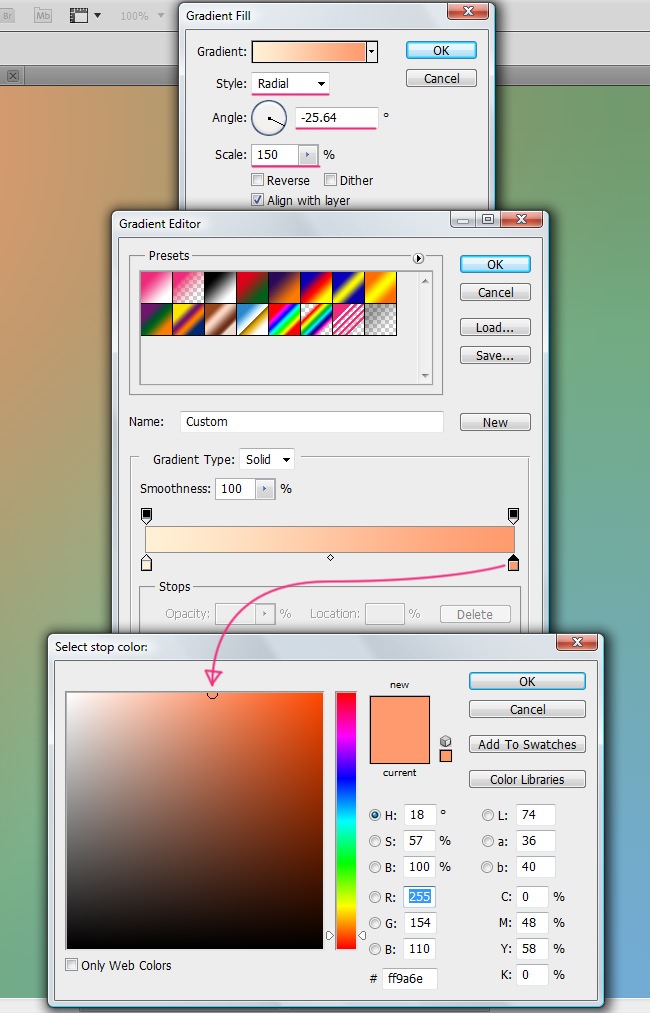
Task: Select the pink to white gradient preset
Action: pos(156,287)
